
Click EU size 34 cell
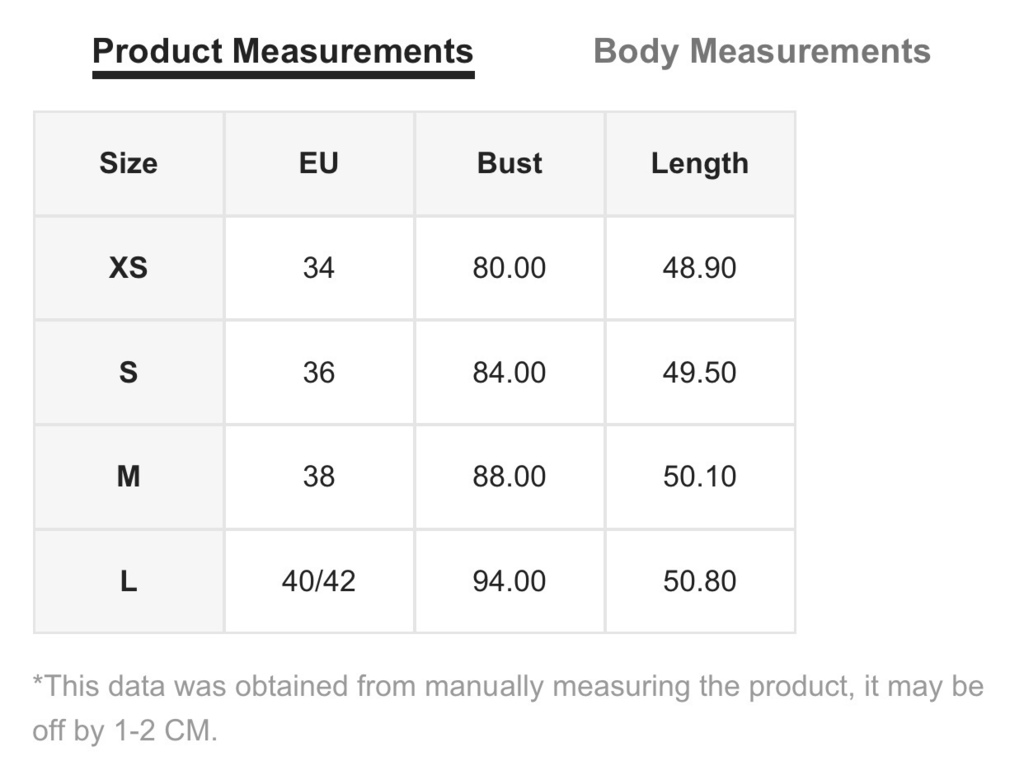tap(319, 268)
